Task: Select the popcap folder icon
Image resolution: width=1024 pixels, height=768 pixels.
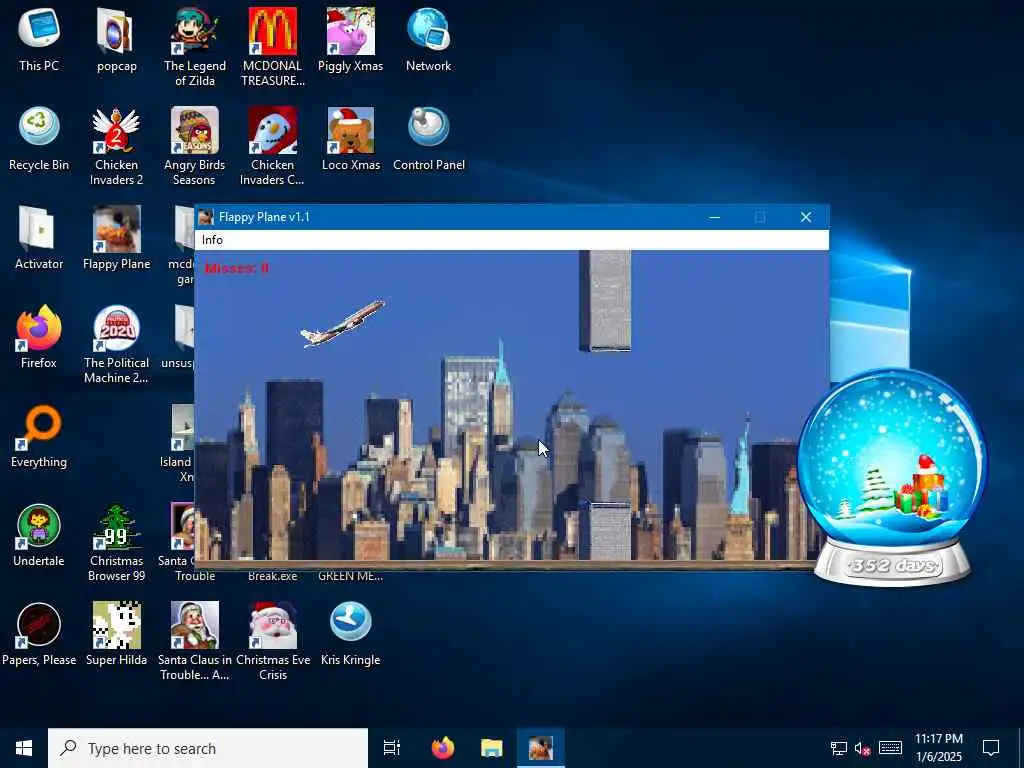Action: pos(117,39)
